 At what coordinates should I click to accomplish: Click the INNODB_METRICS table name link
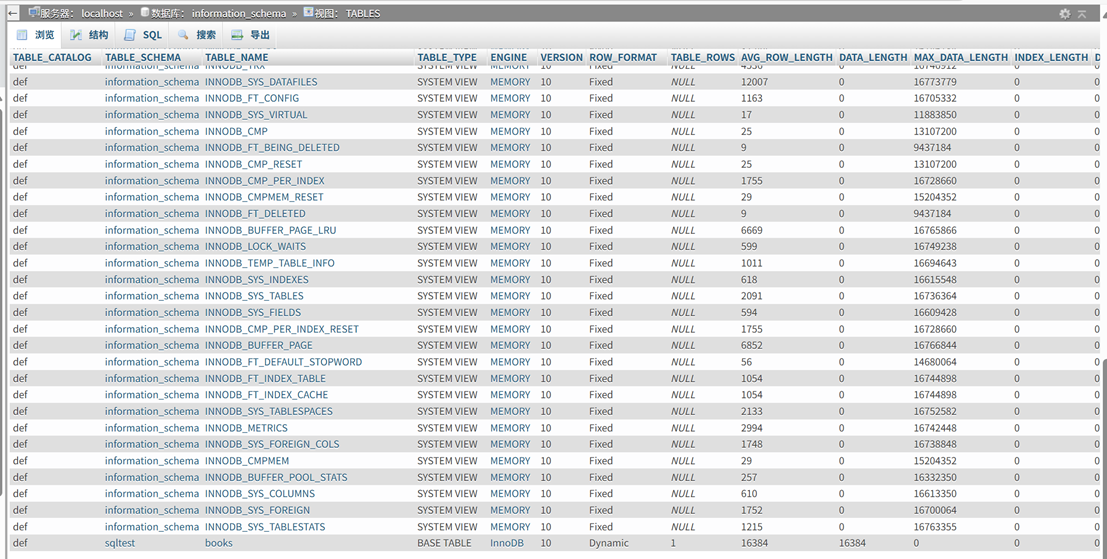tap(246, 428)
